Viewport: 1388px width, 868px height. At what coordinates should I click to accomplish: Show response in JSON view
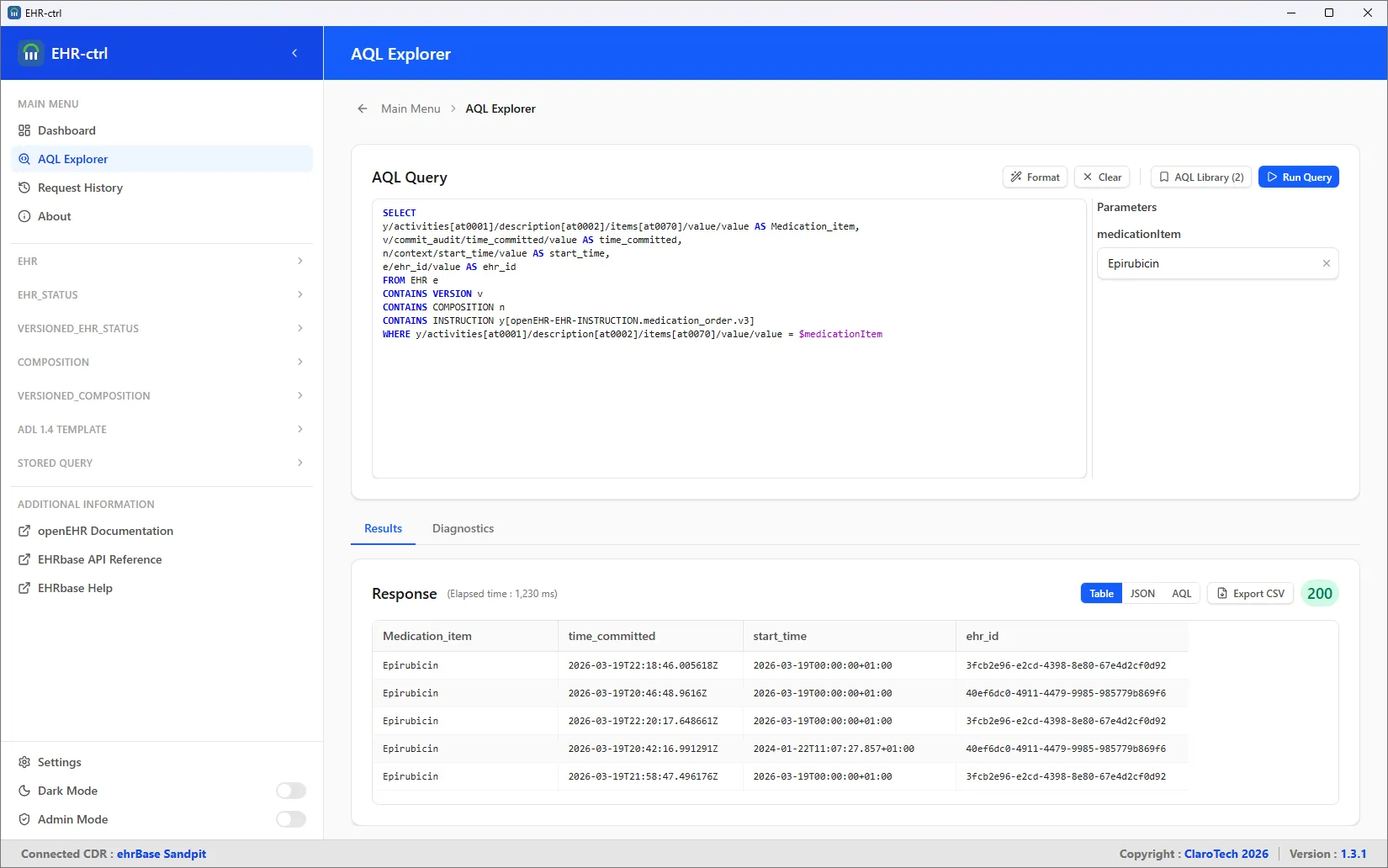coord(1142,593)
